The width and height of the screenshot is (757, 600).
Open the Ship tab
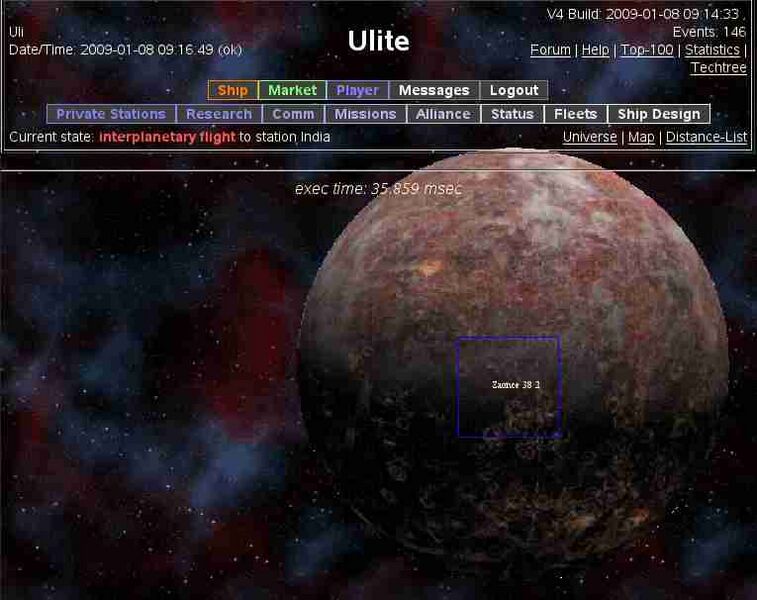coord(233,91)
